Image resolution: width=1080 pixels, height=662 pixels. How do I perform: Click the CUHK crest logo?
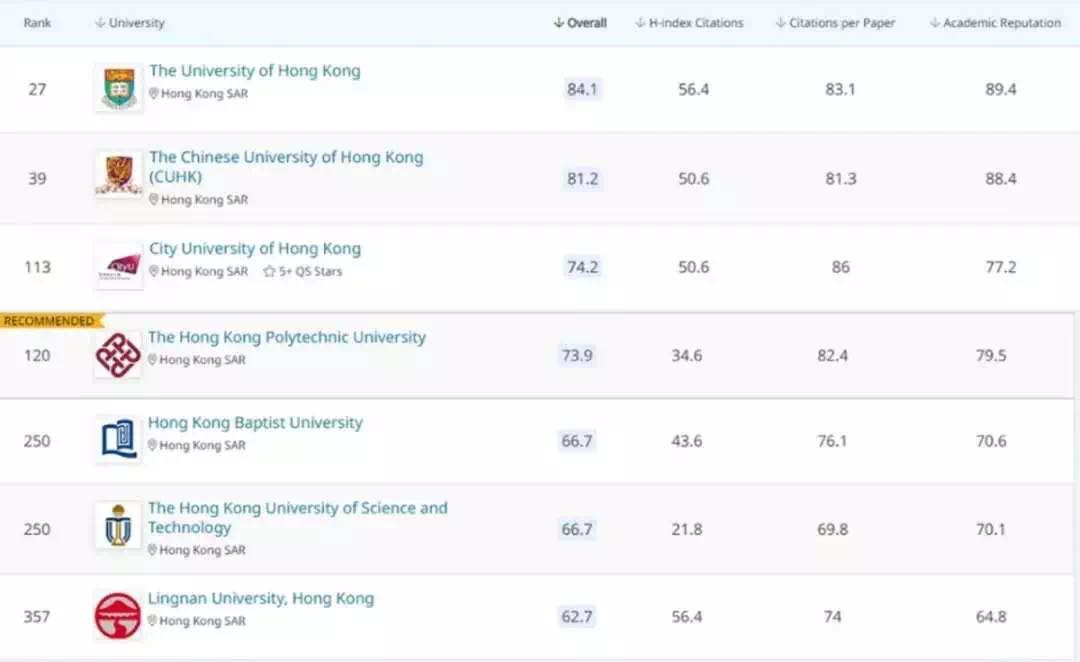pyautogui.click(x=119, y=175)
